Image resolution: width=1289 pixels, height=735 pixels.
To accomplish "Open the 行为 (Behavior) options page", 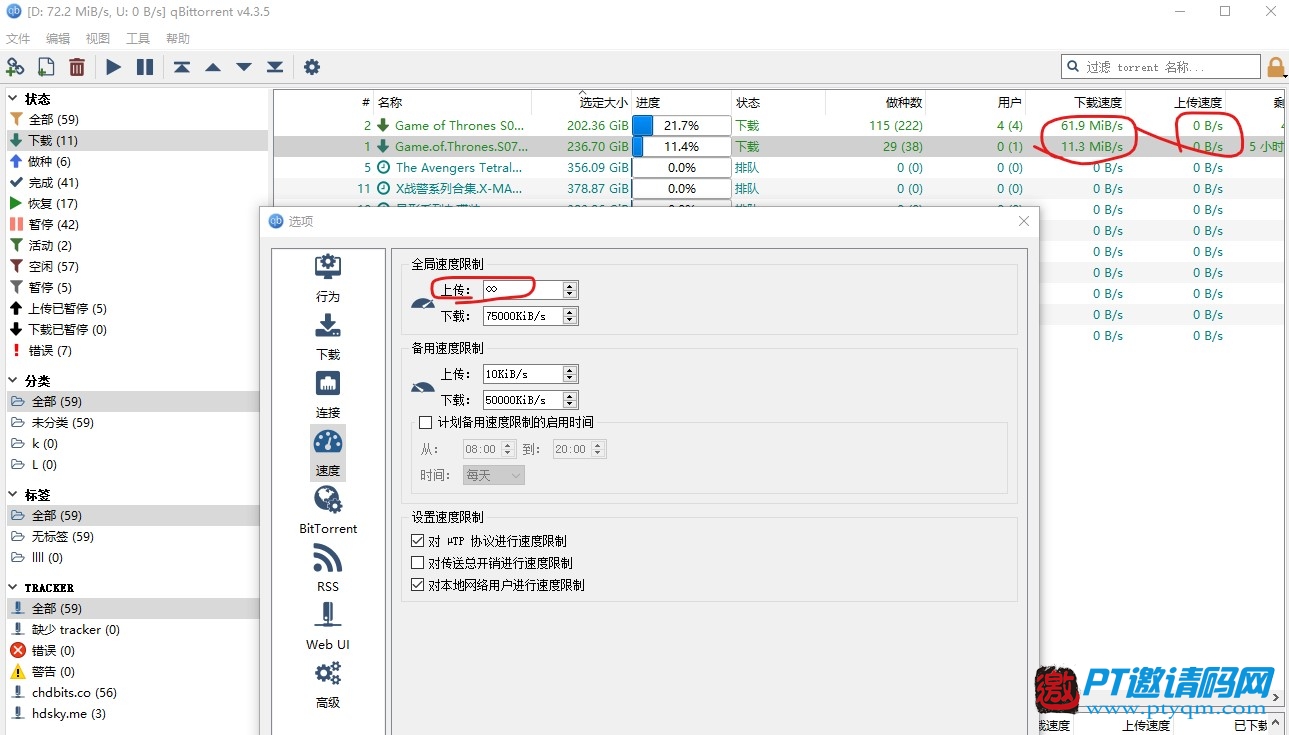I will (328, 278).
